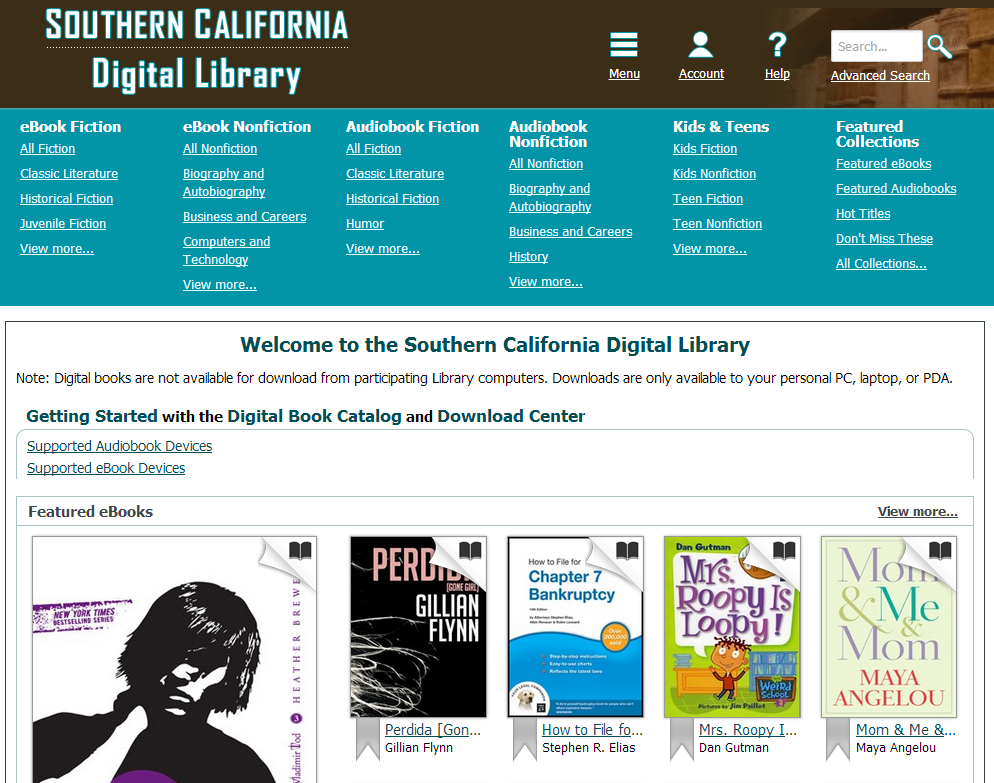
Task: Open All Nonfiction under Audiobook Nonfiction
Action: coord(546,164)
